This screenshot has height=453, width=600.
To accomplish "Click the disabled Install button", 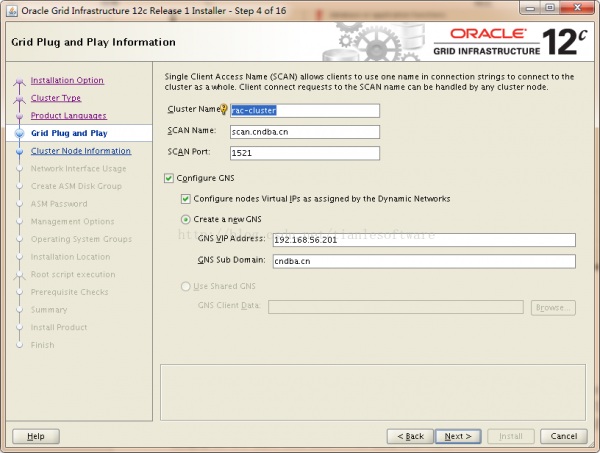I will [x=510, y=436].
